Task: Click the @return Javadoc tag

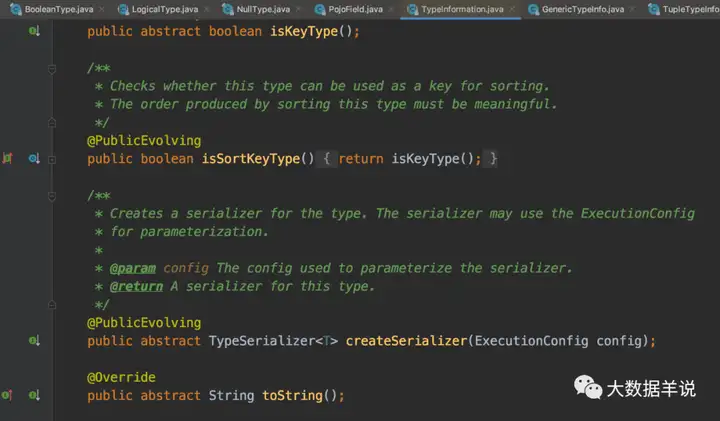Action: pyautogui.click(x=136, y=286)
